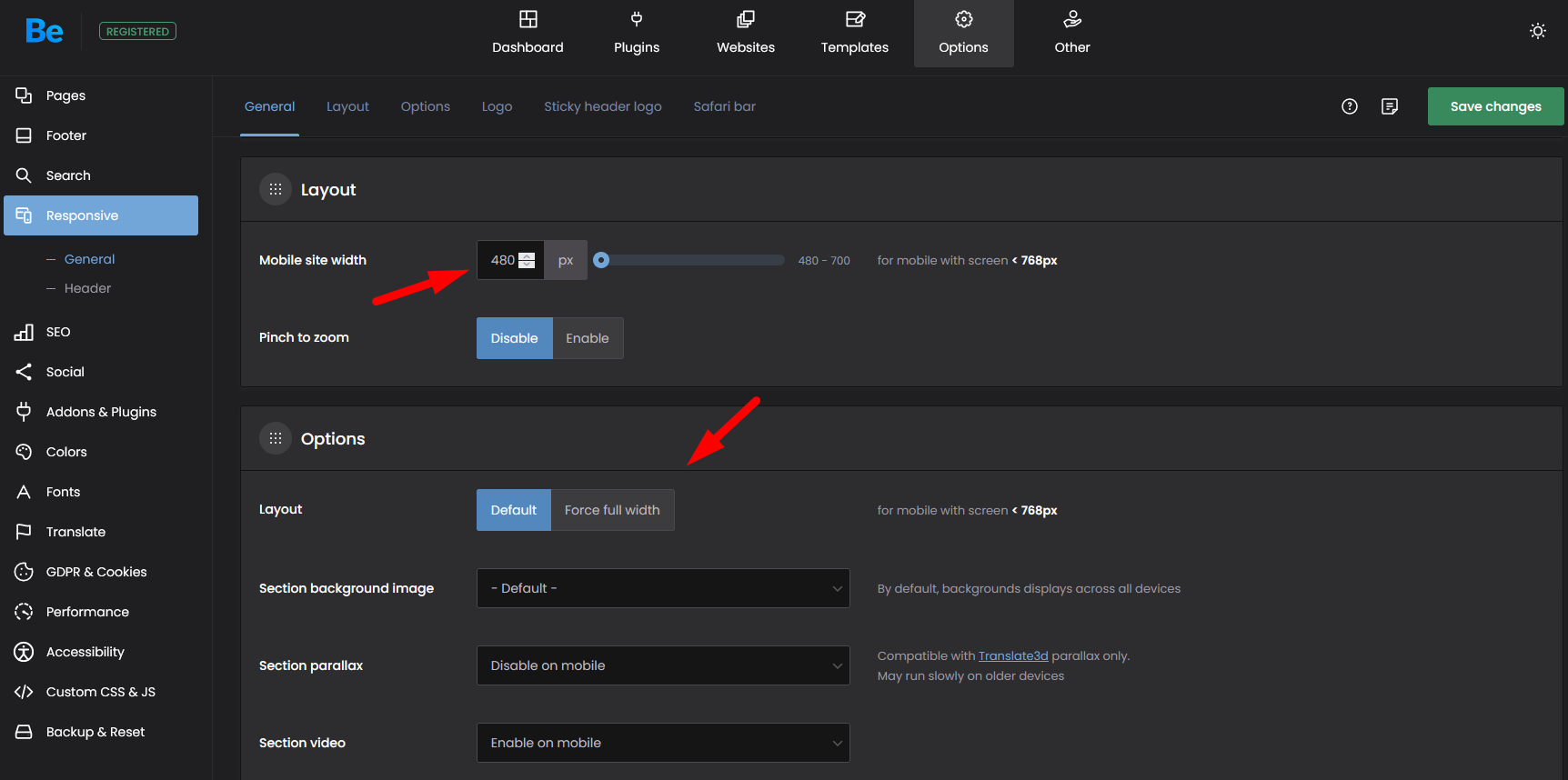
Task: Select Force full width layout option
Action: pos(612,510)
